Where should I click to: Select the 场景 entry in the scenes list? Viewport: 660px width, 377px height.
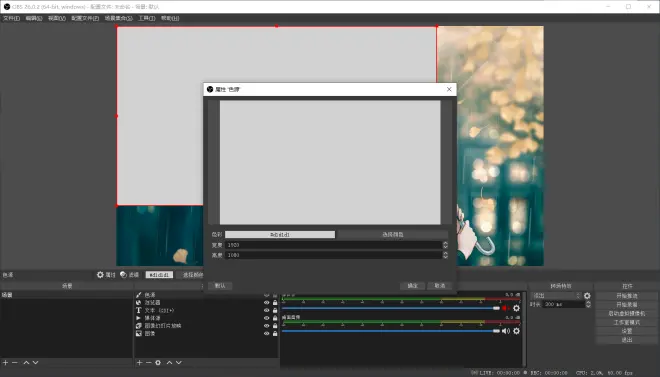point(67,295)
